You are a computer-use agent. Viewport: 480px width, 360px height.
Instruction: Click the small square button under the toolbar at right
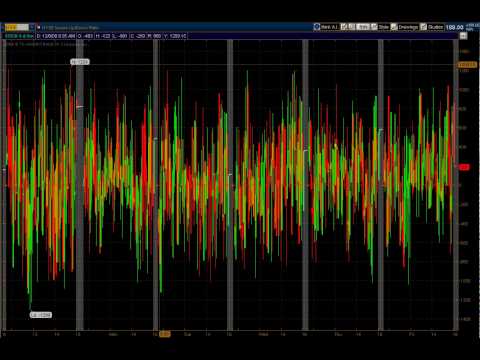pos(463,36)
